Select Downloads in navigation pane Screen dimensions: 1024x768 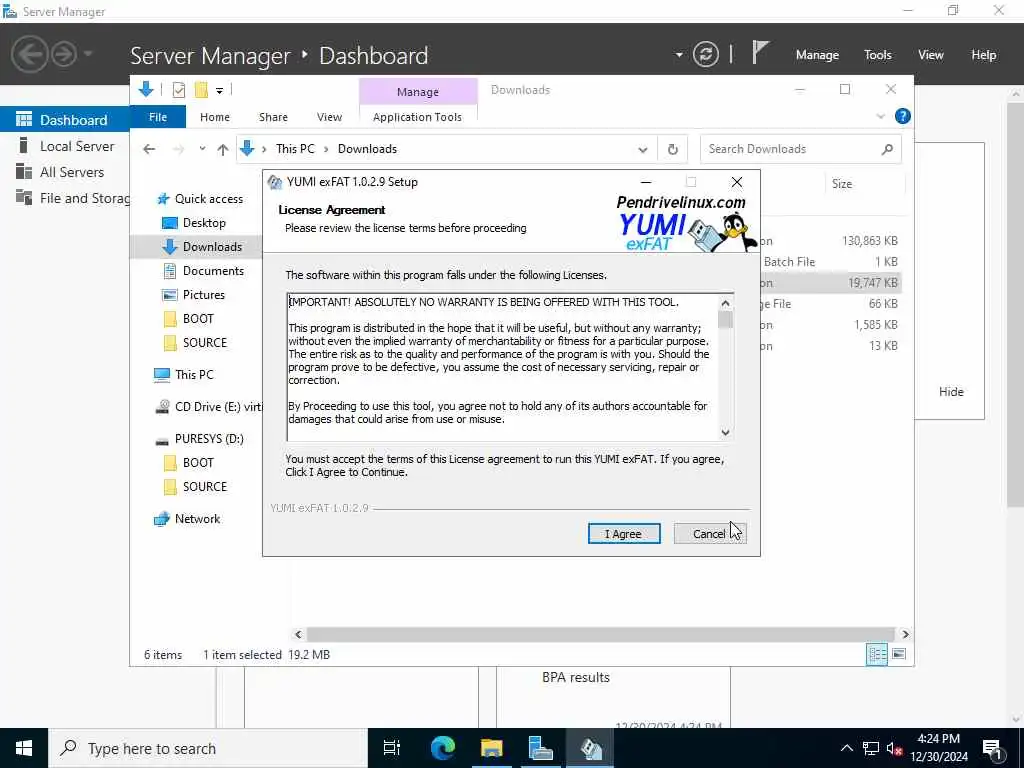click(212, 247)
